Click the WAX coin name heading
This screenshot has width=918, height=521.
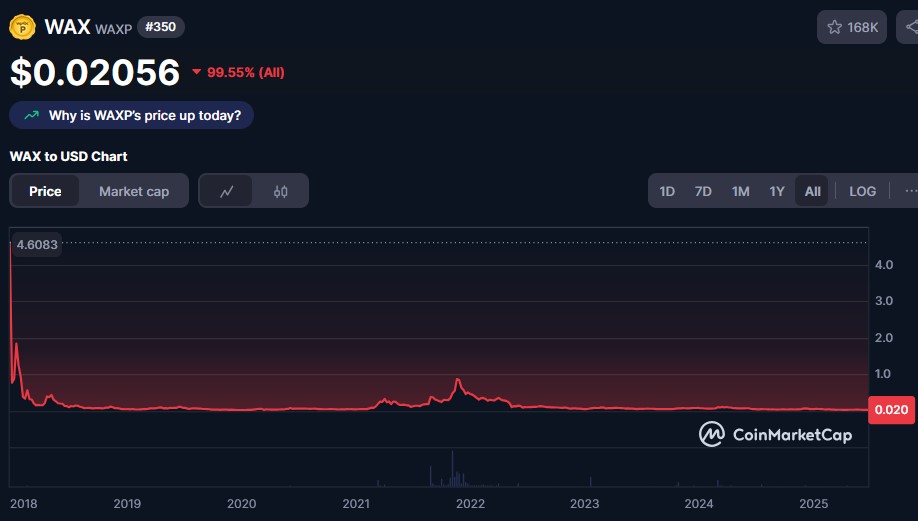pyautogui.click(x=67, y=27)
